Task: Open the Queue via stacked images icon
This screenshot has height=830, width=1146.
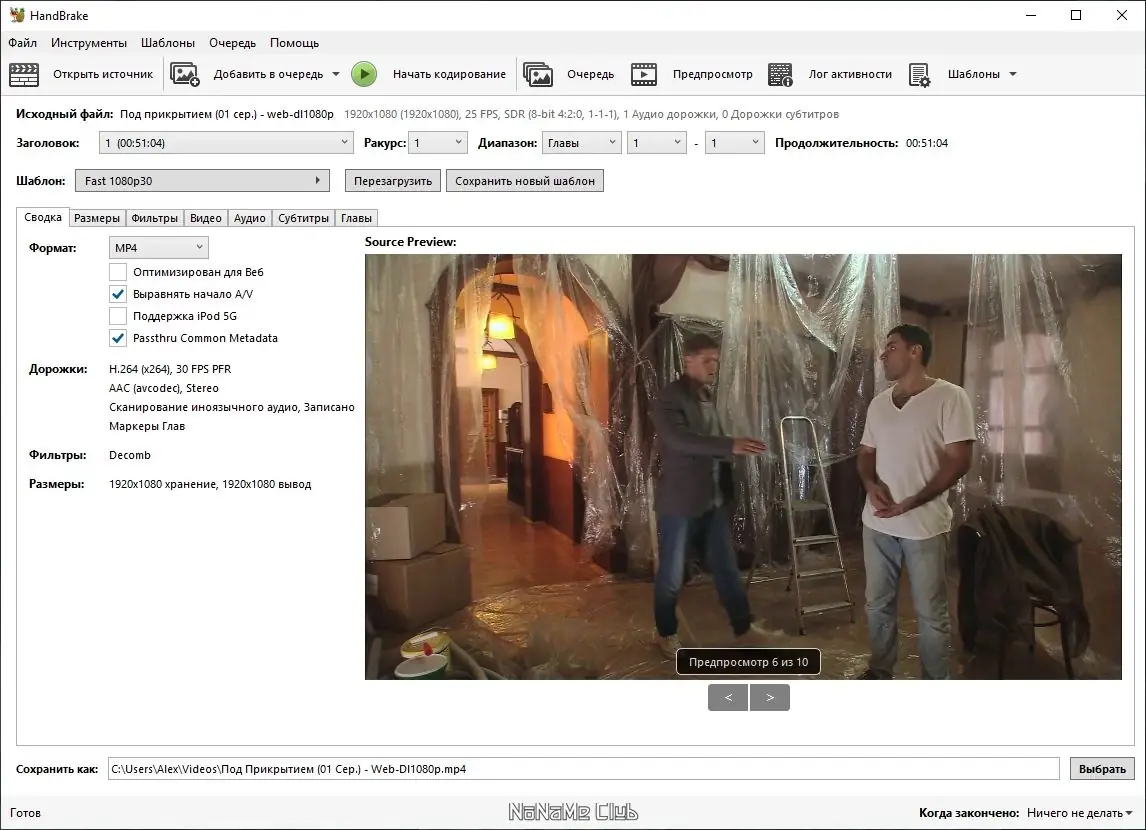Action: [x=537, y=75]
